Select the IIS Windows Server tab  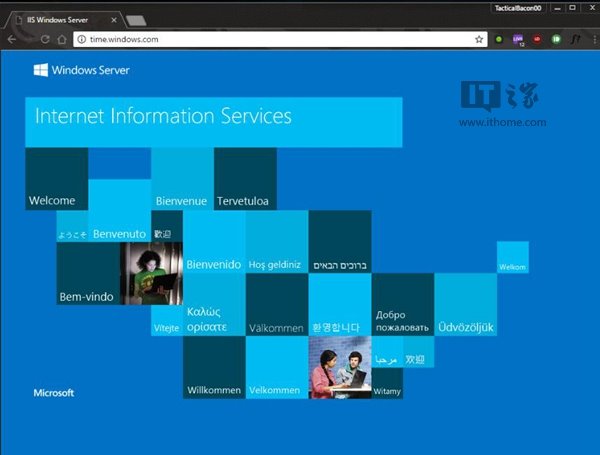point(63,20)
